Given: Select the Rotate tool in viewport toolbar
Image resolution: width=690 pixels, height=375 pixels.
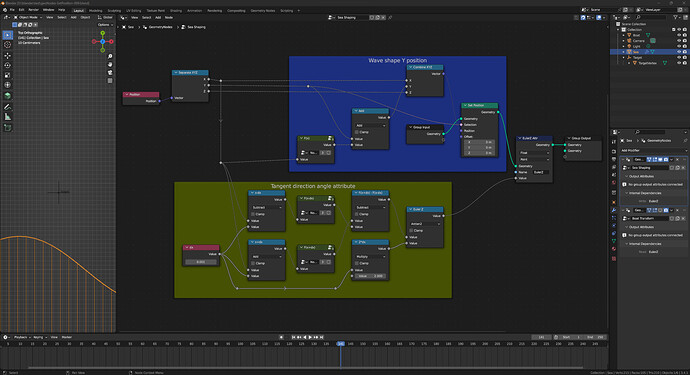Looking at the screenshot, I should pos(7,66).
